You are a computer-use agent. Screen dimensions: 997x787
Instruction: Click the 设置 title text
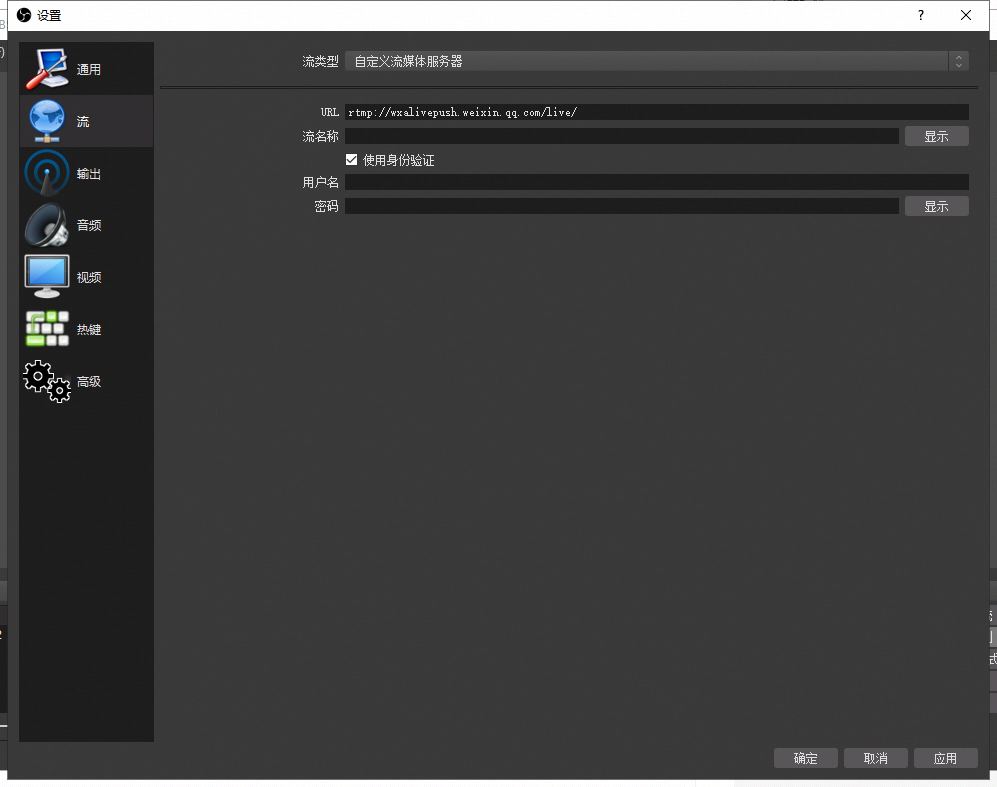tap(49, 15)
